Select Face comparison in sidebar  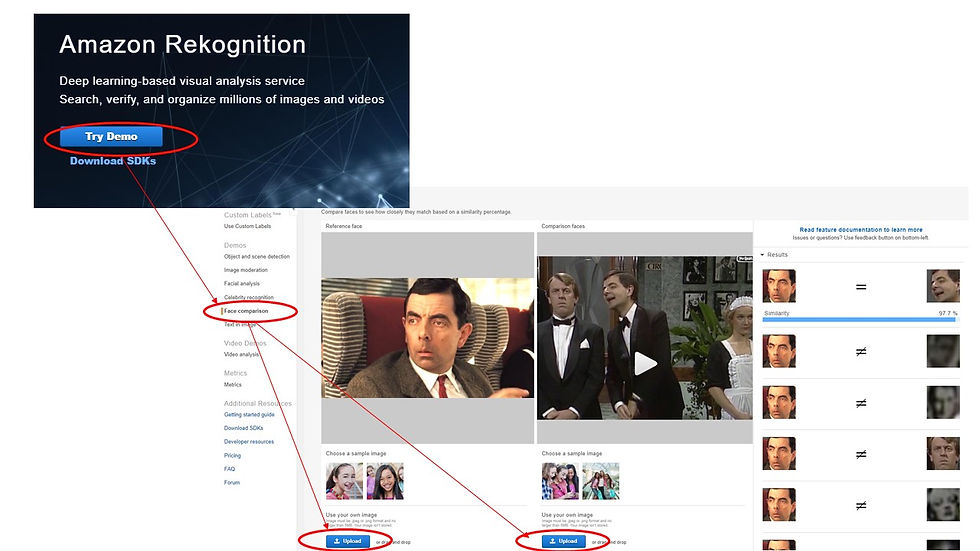[246, 311]
